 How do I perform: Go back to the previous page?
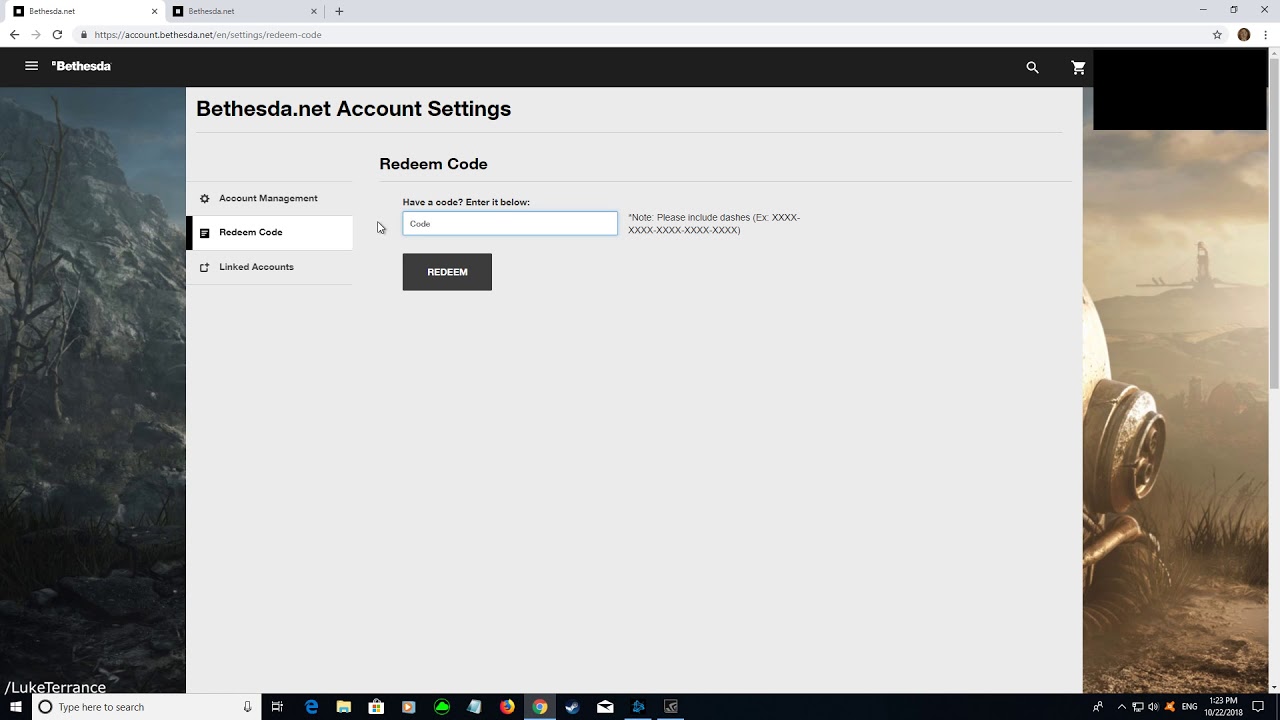coord(14,34)
